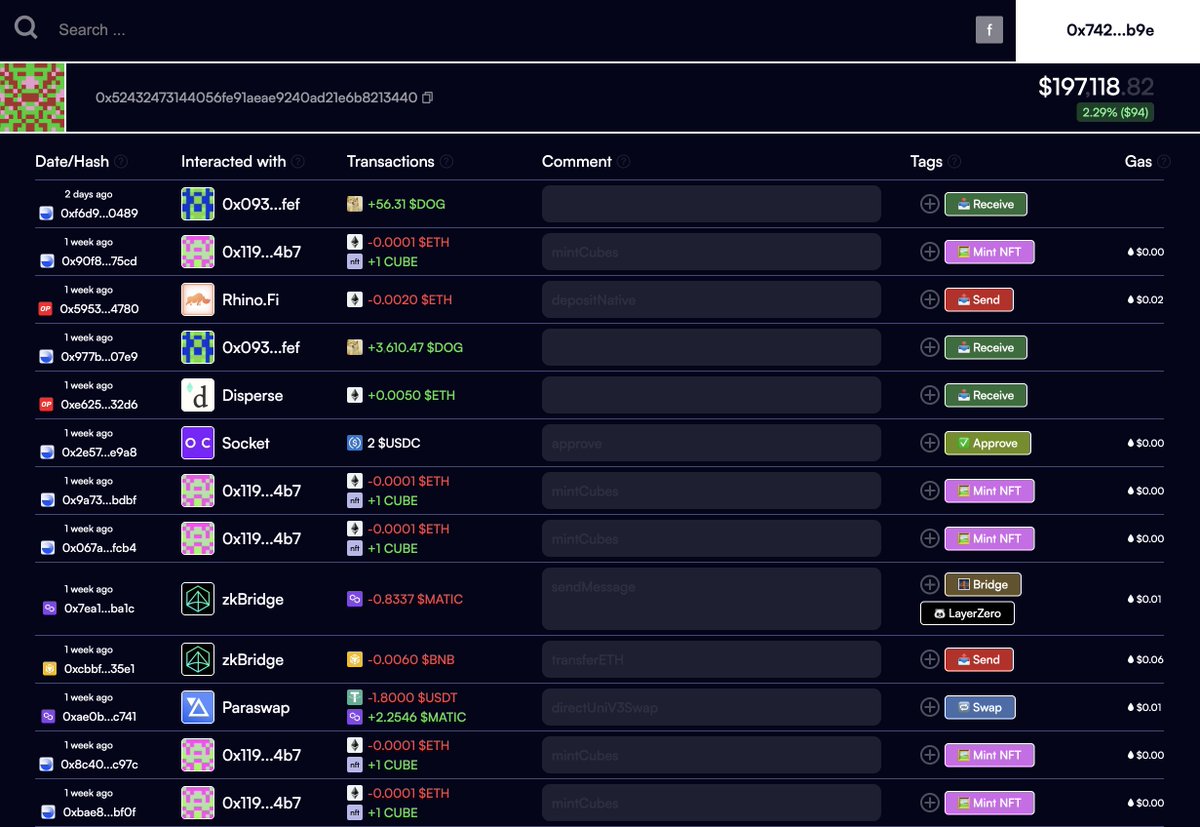Image resolution: width=1200 pixels, height=827 pixels.
Task: Click the 2 $USDC amount
Action: click(x=395, y=443)
